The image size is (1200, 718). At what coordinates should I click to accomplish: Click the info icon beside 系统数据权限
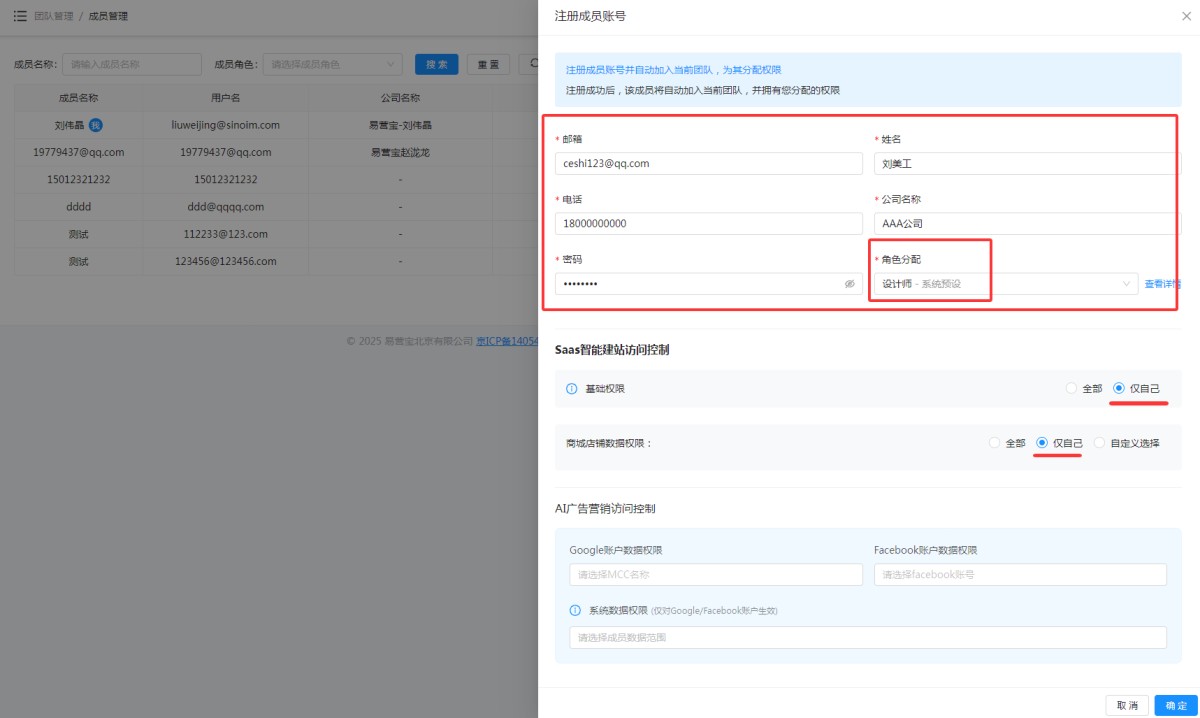(x=575, y=610)
